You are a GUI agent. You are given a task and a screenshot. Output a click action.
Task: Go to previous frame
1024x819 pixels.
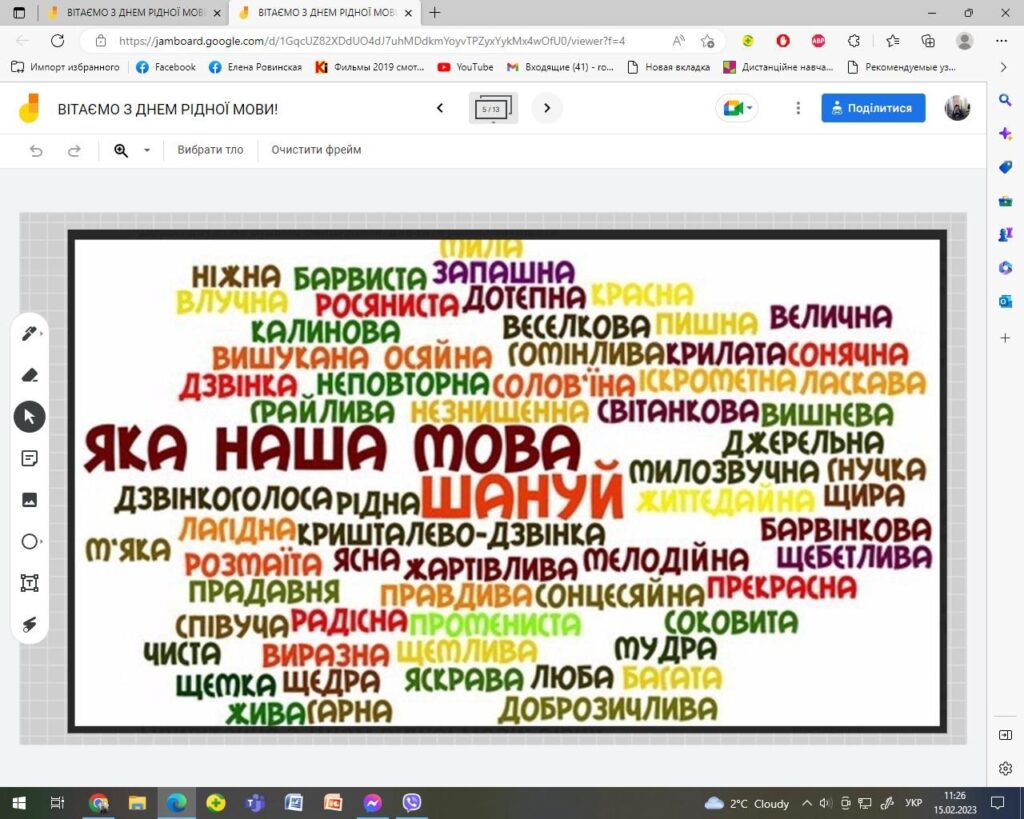point(440,108)
